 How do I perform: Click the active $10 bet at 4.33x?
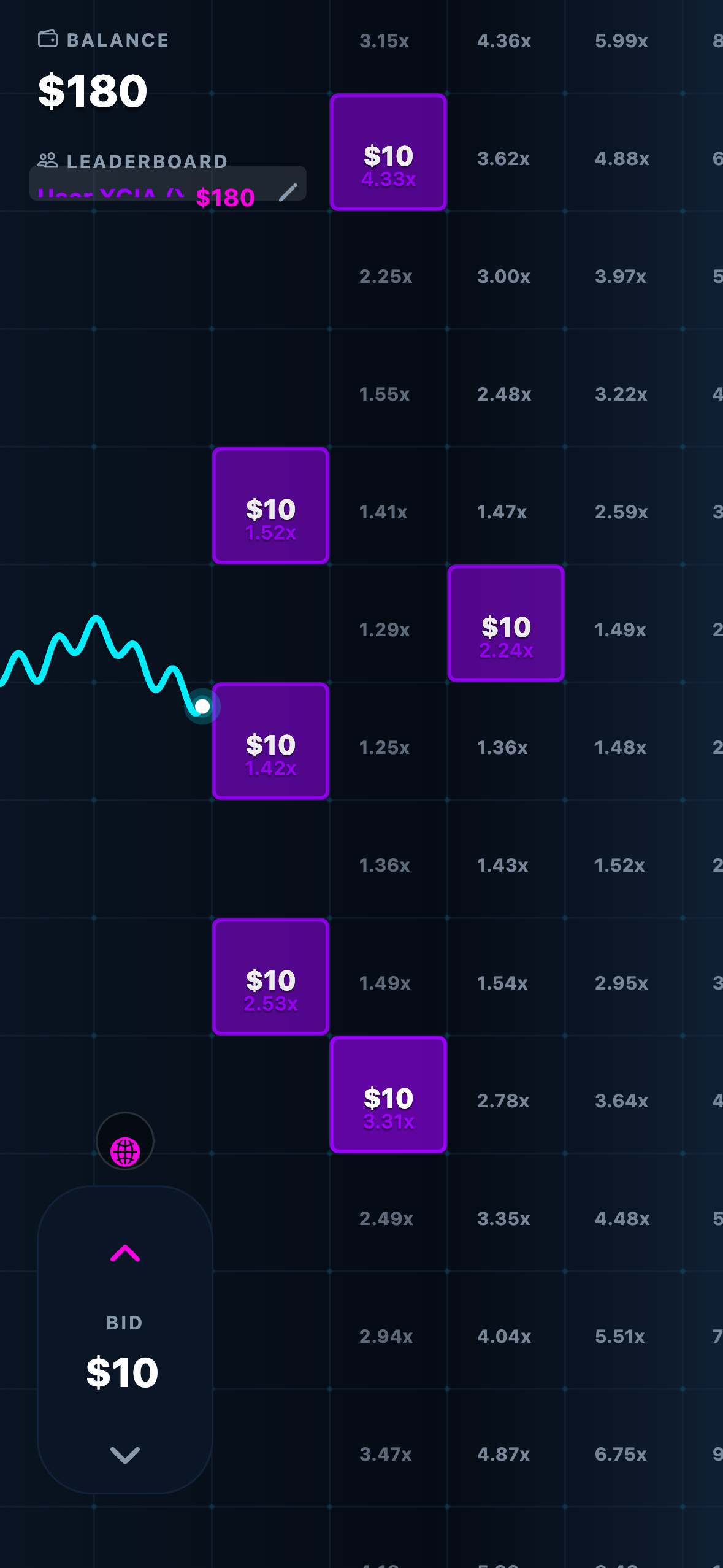click(x=388, y=152)
